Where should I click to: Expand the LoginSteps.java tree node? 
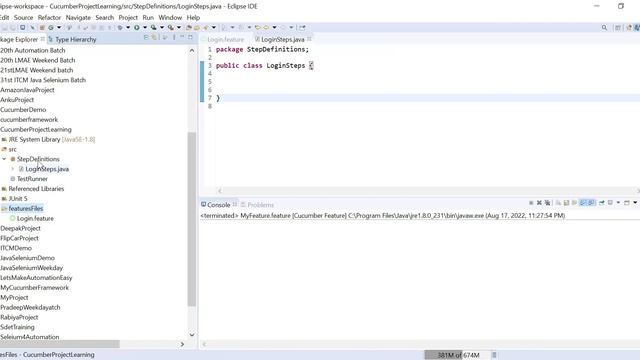12,169
